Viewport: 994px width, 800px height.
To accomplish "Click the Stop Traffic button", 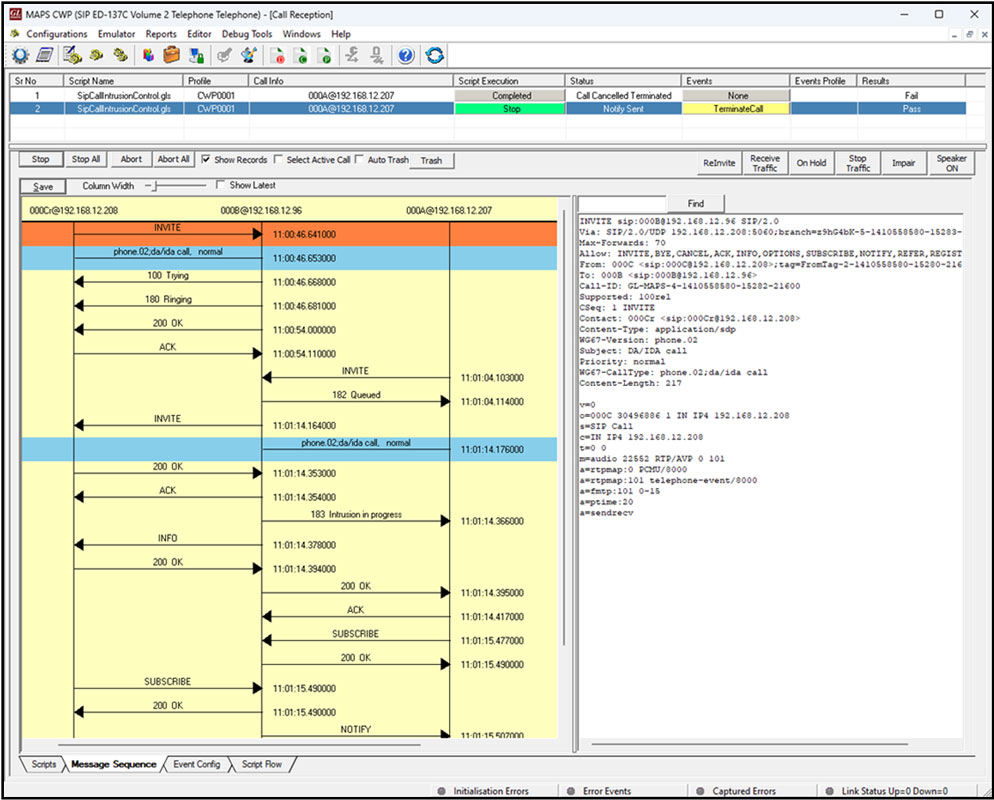I will tap(858, 163).
